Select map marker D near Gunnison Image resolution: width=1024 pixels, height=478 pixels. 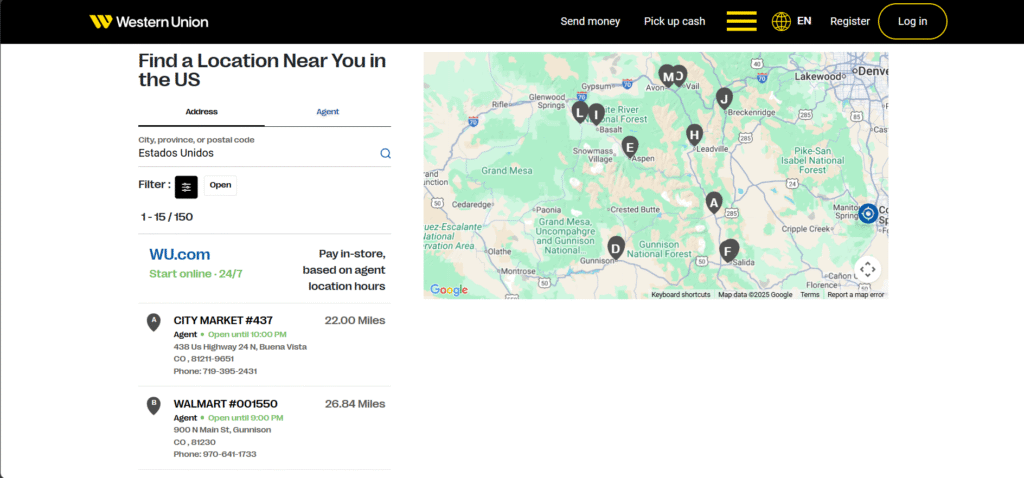[616, 246]
